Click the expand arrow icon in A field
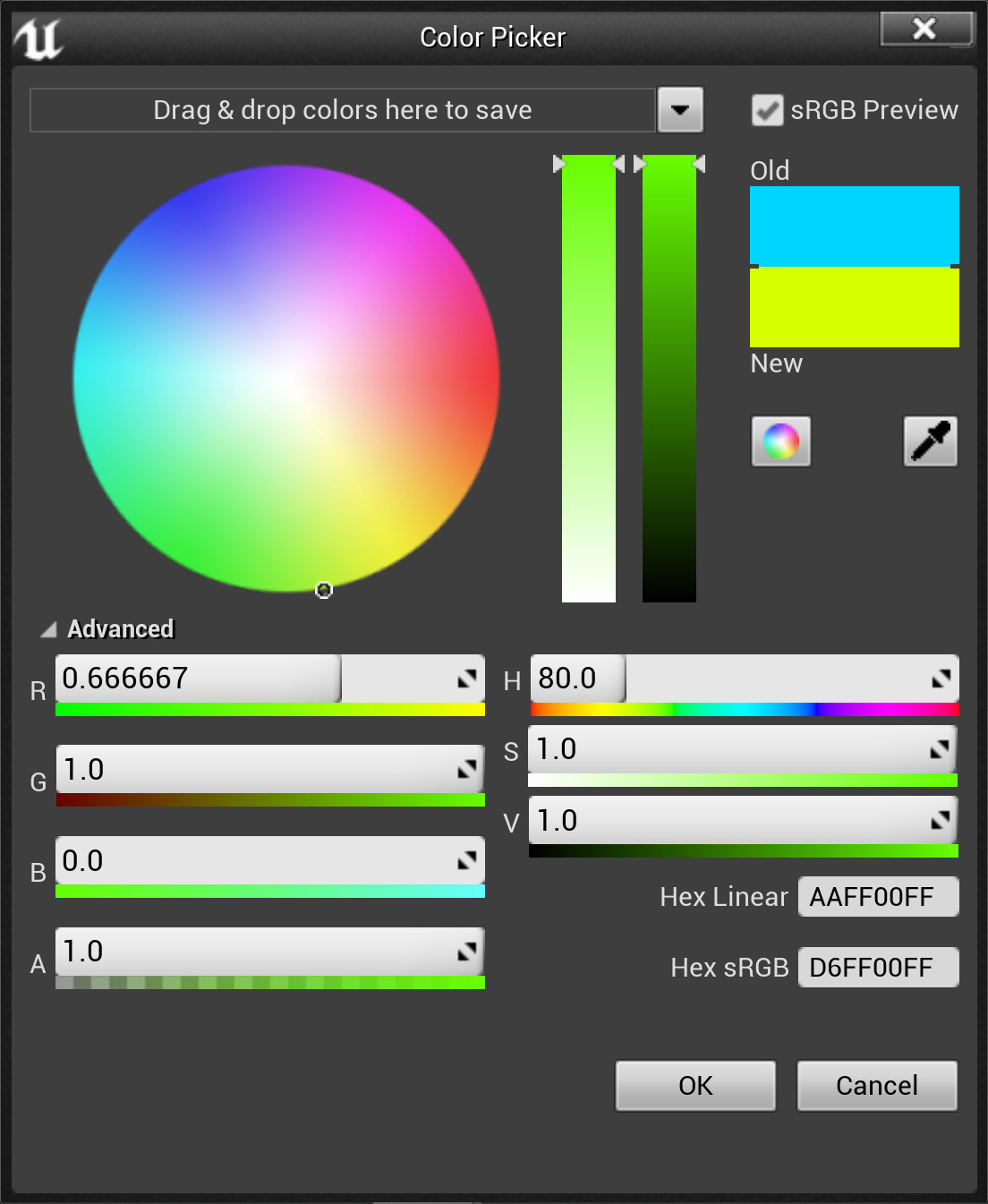The image size is (988, 1204). click(466, 951)
